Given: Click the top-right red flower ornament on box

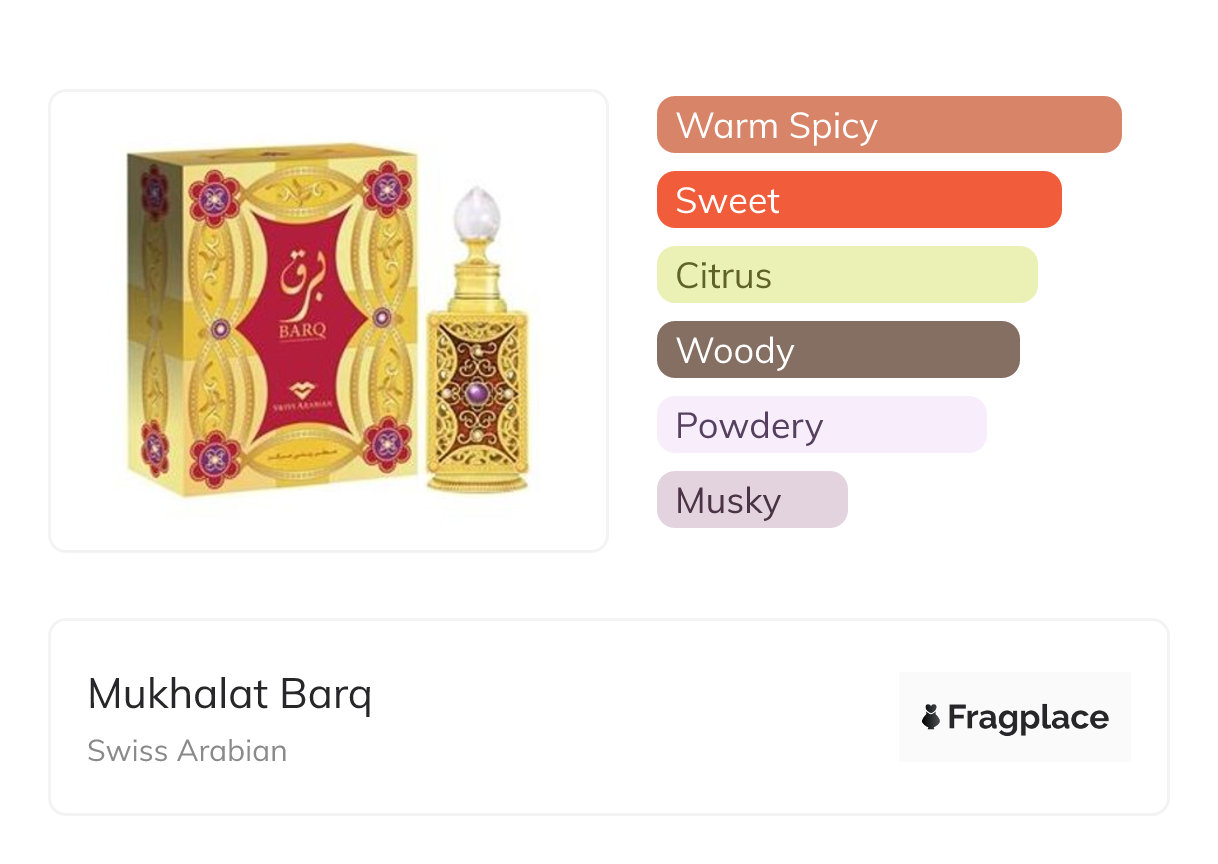Looking at the screenshot, I should [386, 186].
